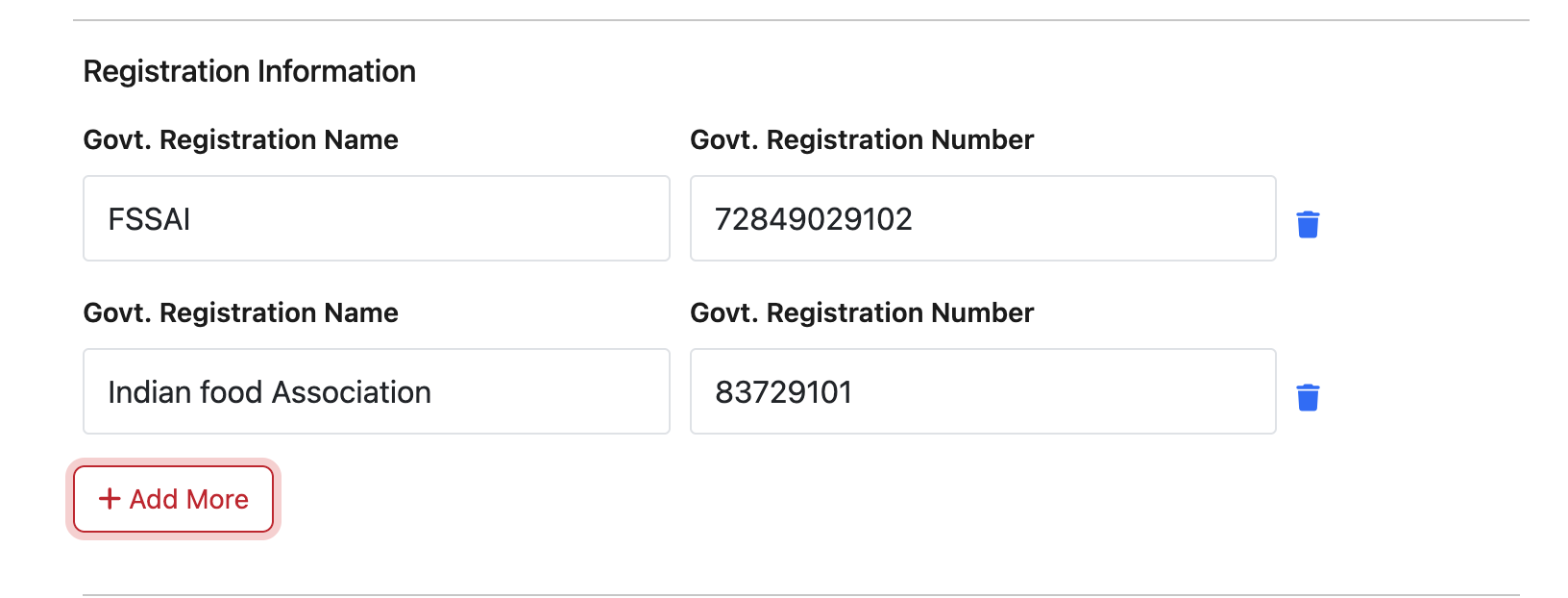Select the 83729101 registration number field
Image resolution: width=1568 pixels, height=598 pixels.
(x=982, y=391)
